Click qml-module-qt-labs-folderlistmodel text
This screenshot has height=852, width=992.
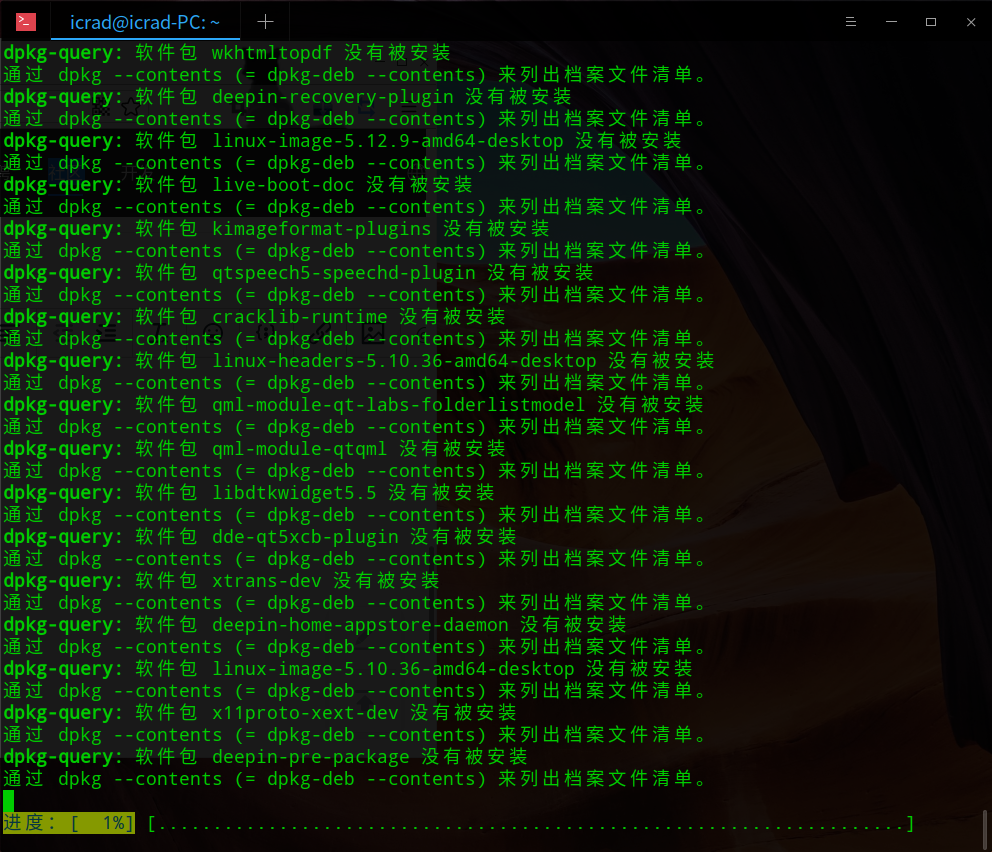[x=399, y=404]
